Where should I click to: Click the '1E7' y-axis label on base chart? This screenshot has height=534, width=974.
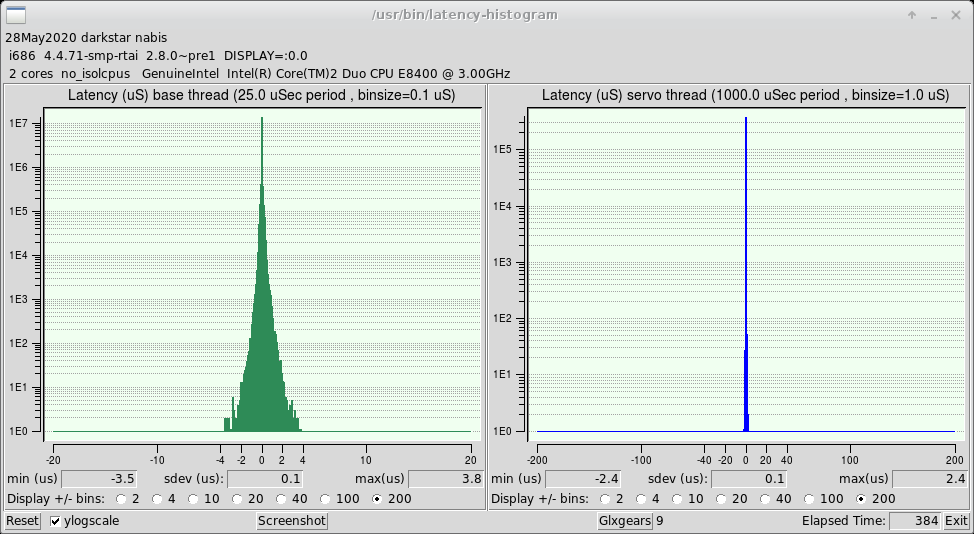pos(17,124)
